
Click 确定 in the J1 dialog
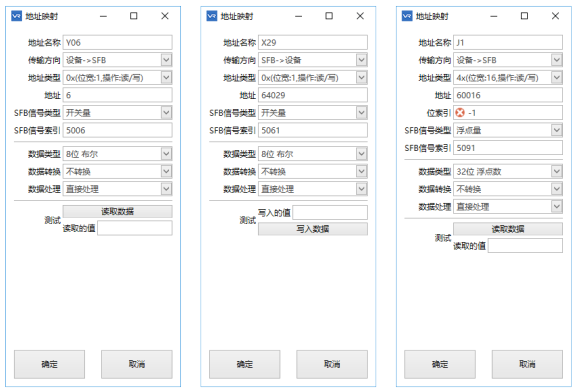(440, 364)
